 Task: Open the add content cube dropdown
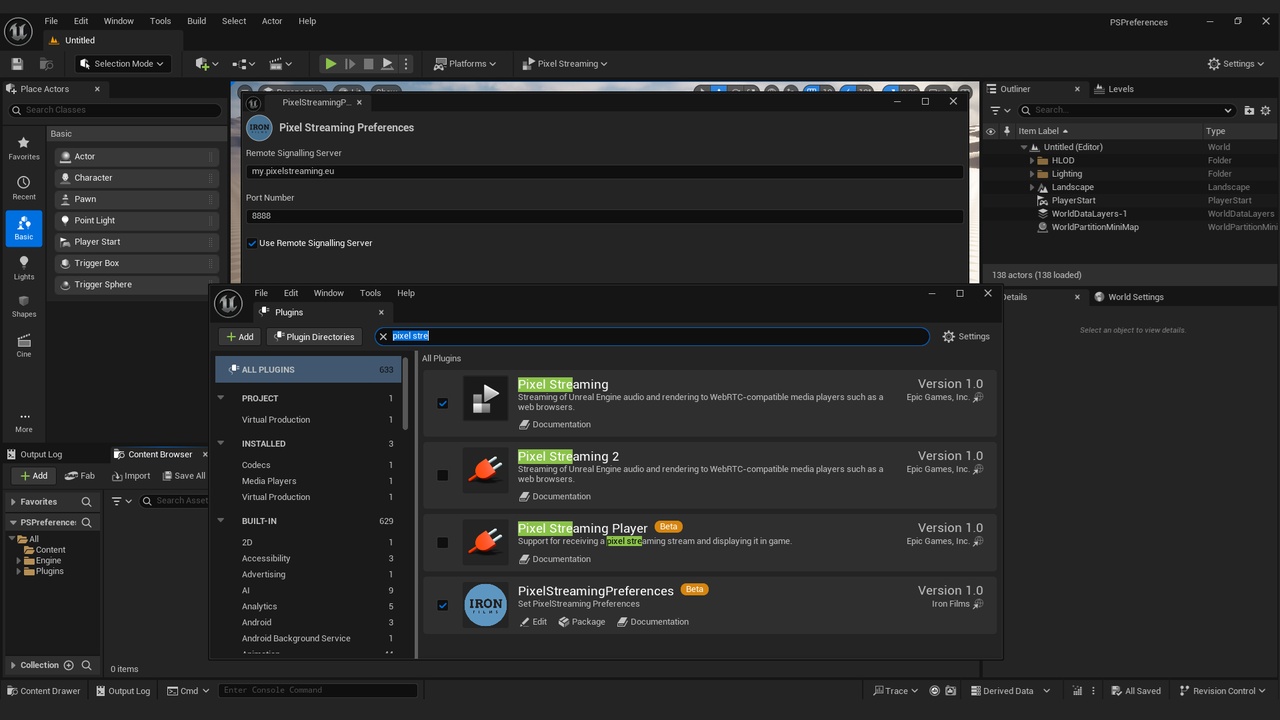pyautogui.click(x=207, y=64)
